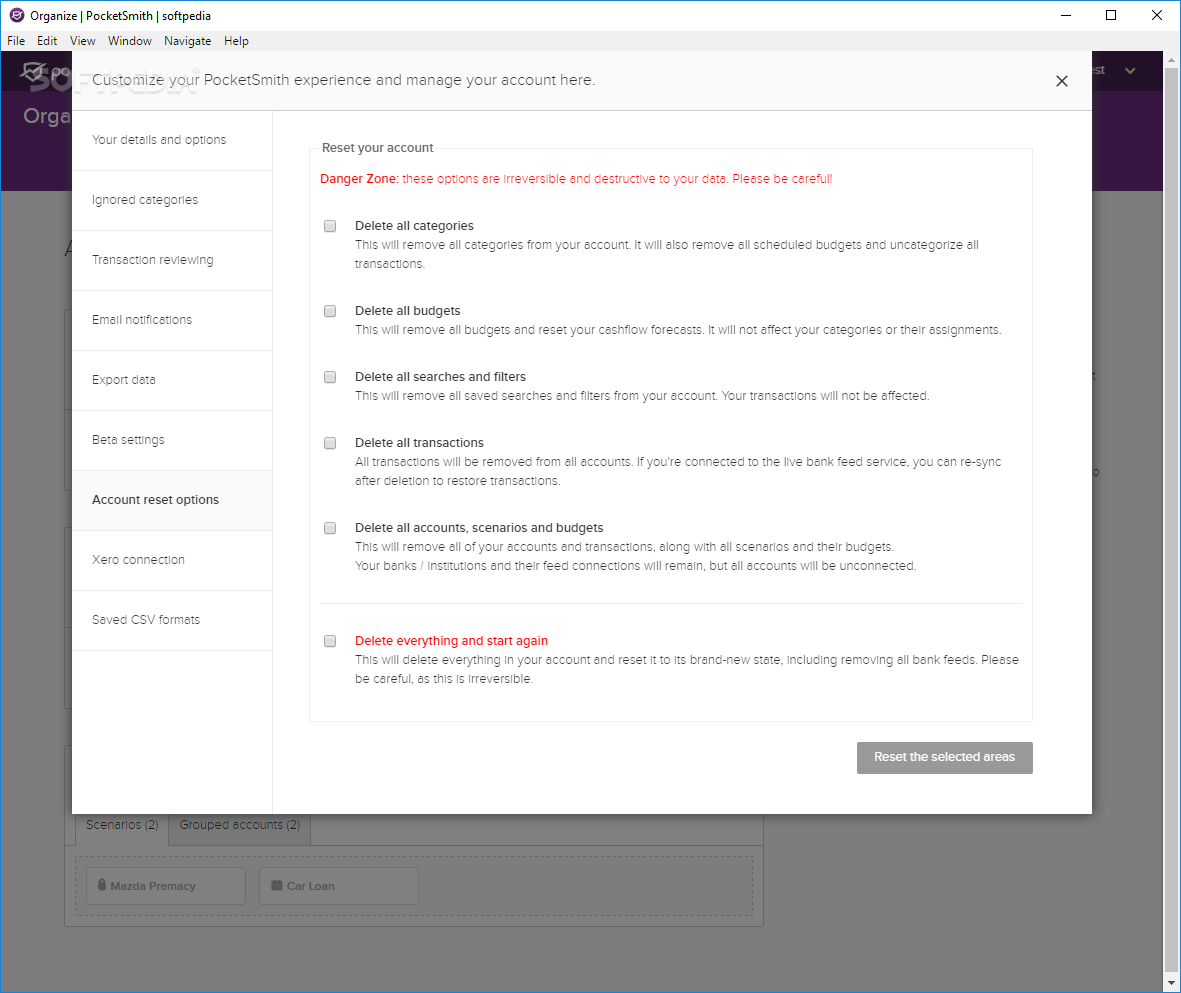
Task: Tick the Delete all categories checkbox
Action: point(330,226)
